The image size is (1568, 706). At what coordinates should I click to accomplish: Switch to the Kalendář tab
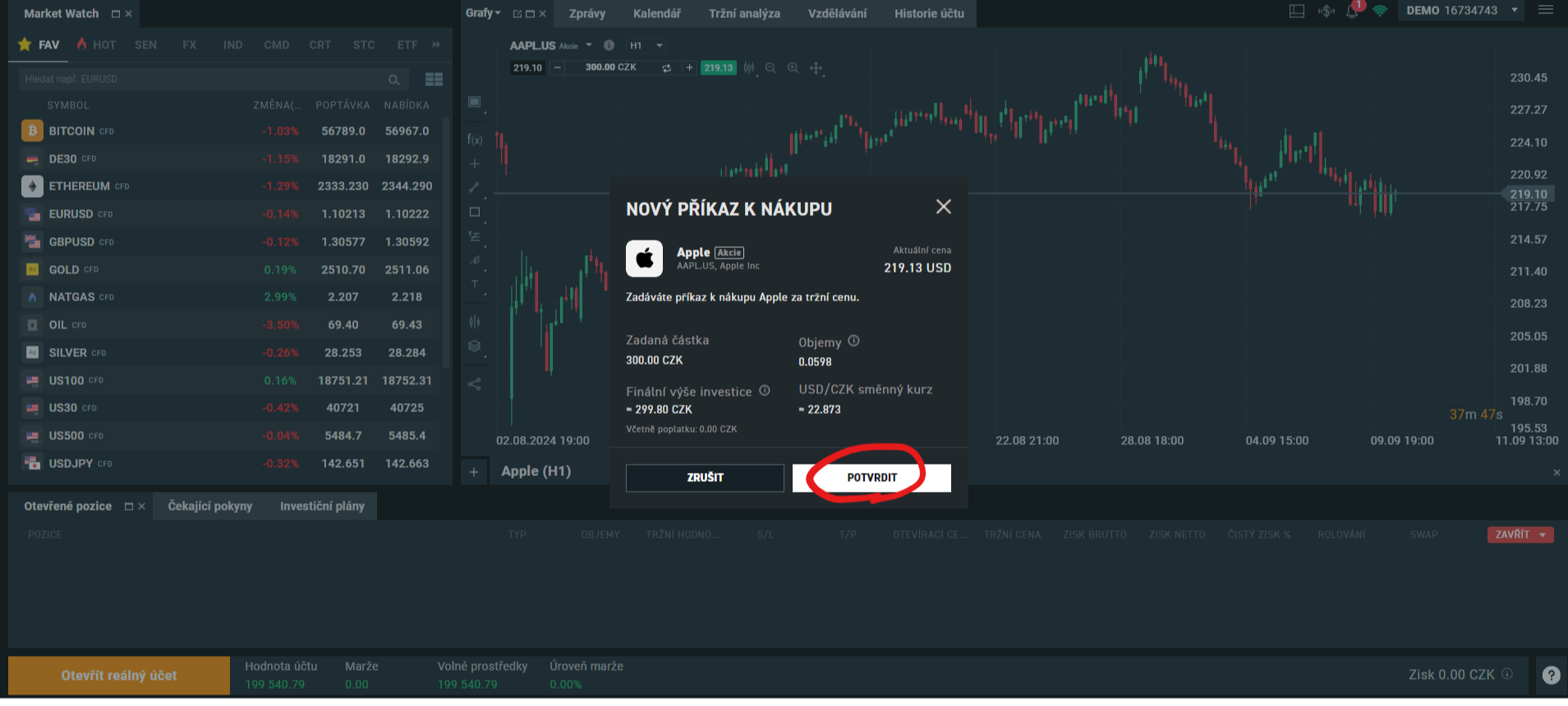[x=656, y=14]
